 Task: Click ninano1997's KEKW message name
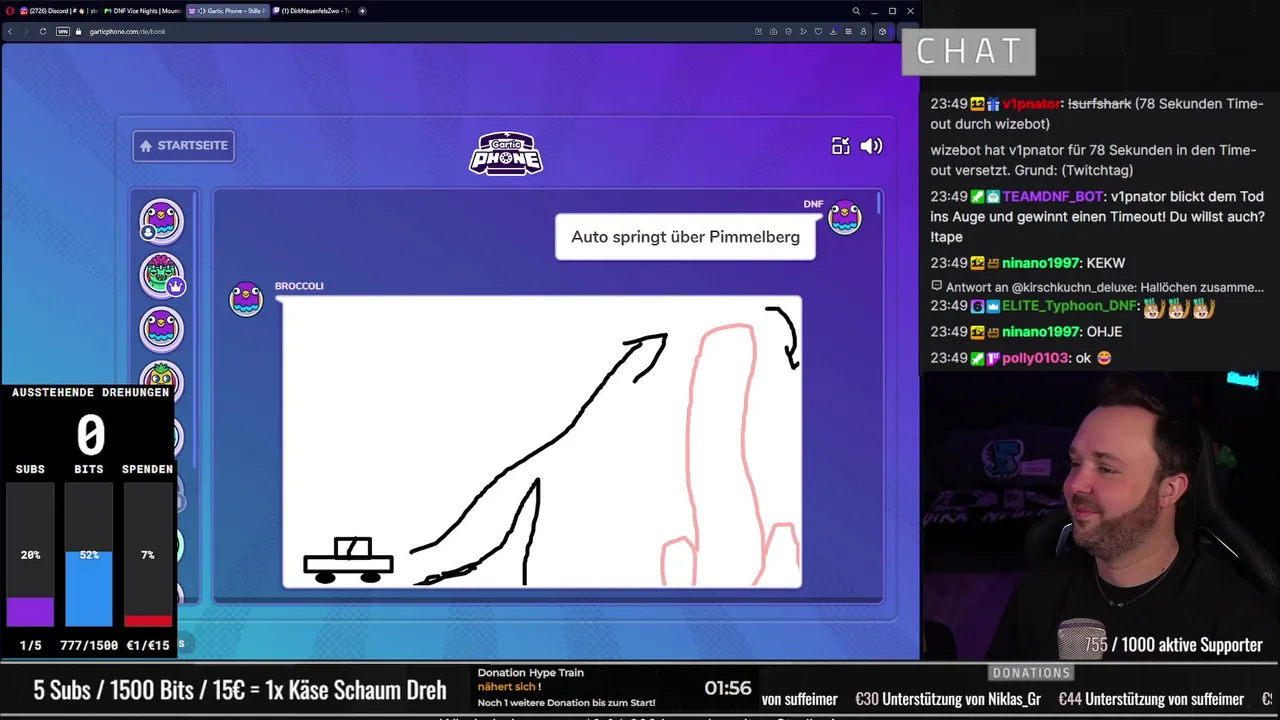(x=1040, y=263)
